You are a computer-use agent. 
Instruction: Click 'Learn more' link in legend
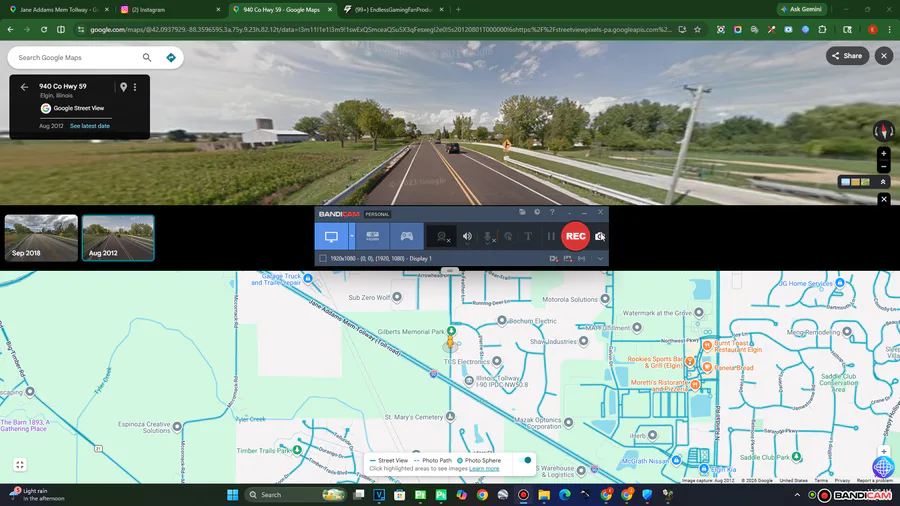click(484, 469)
